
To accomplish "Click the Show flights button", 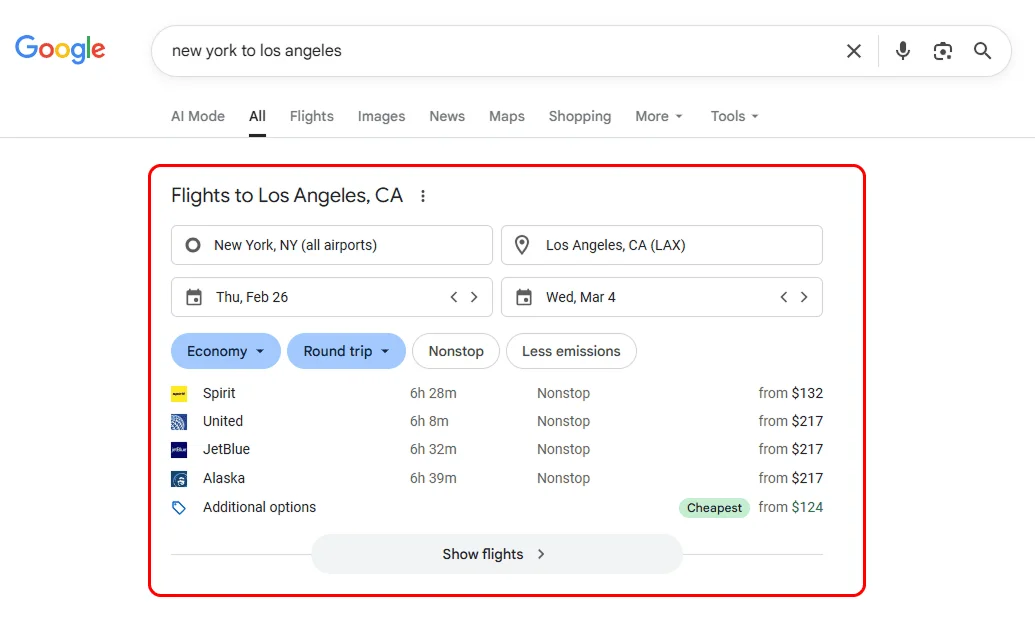I will [x=496, y=553].
